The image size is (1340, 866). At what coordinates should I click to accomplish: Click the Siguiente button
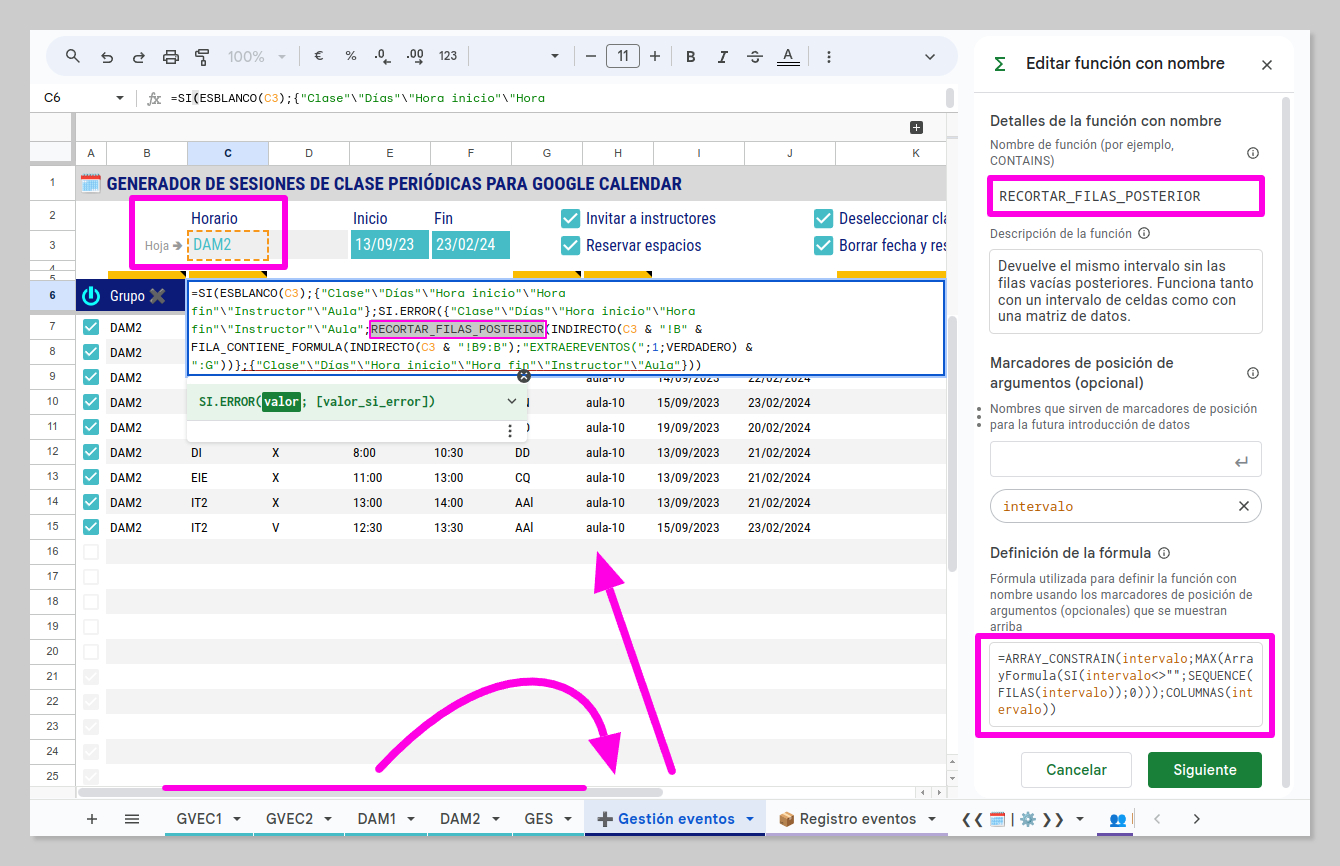(1205, 770)
